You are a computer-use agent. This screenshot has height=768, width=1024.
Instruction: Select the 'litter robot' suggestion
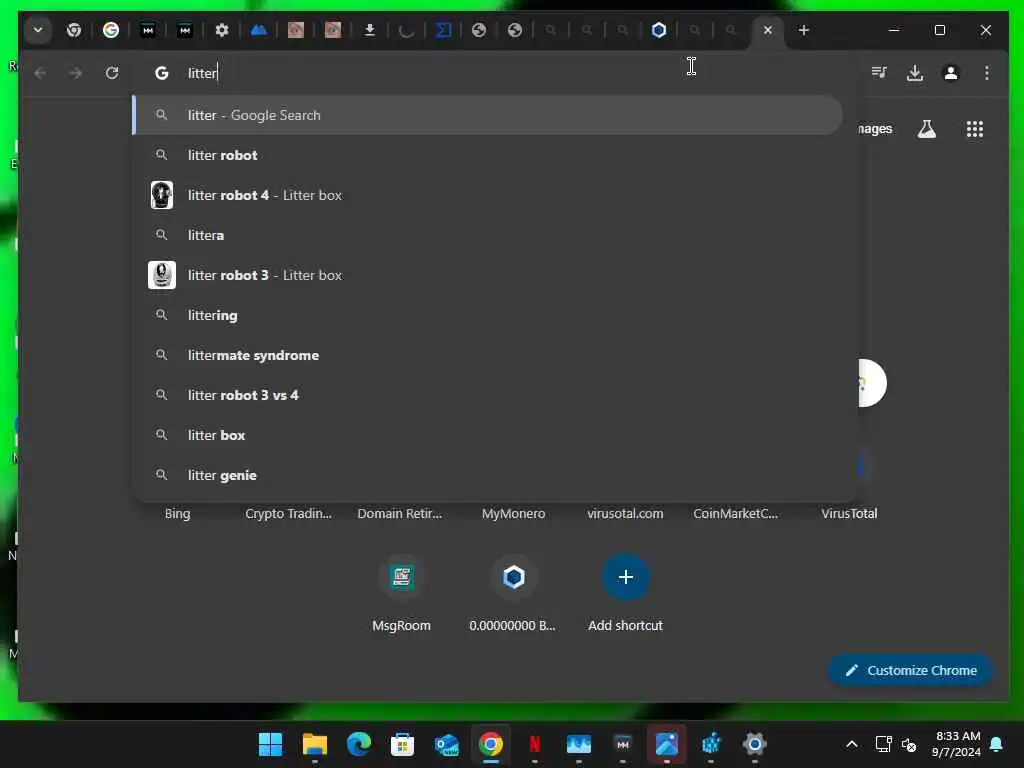[x=487, y=155]
